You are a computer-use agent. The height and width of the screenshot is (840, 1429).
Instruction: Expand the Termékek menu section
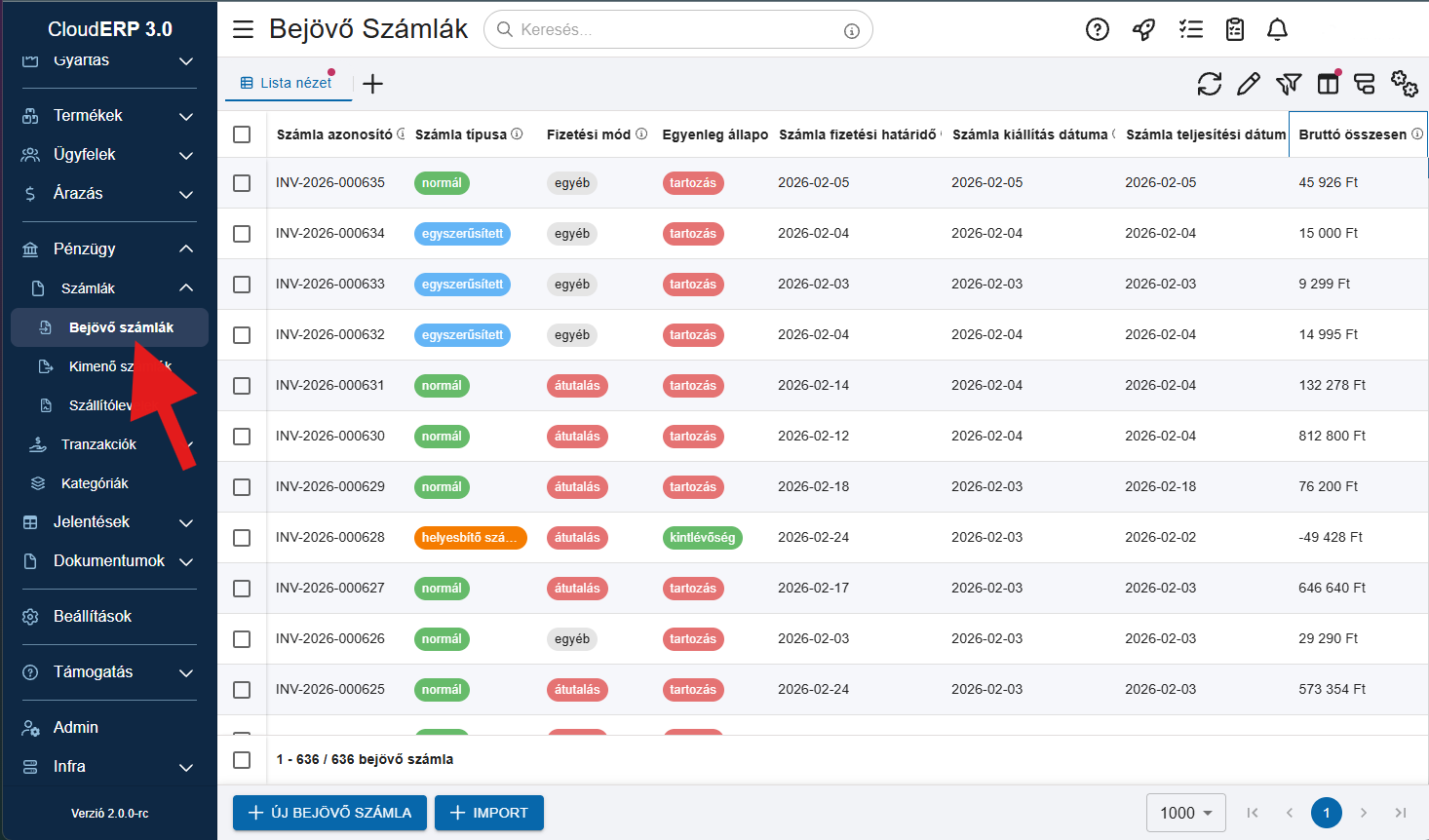[x=108, y=116]
